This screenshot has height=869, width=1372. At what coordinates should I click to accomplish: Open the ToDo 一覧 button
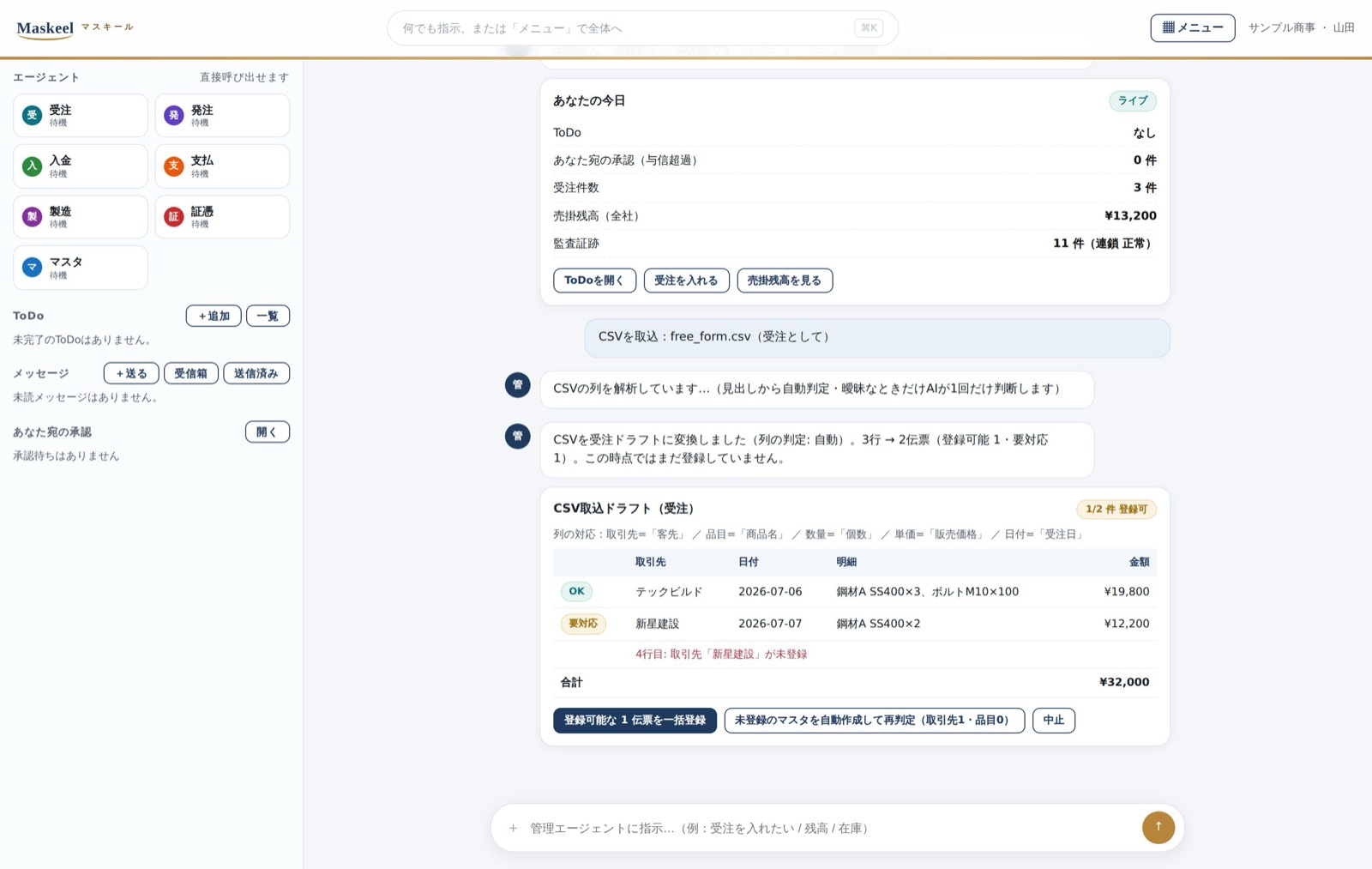point(268,316)
